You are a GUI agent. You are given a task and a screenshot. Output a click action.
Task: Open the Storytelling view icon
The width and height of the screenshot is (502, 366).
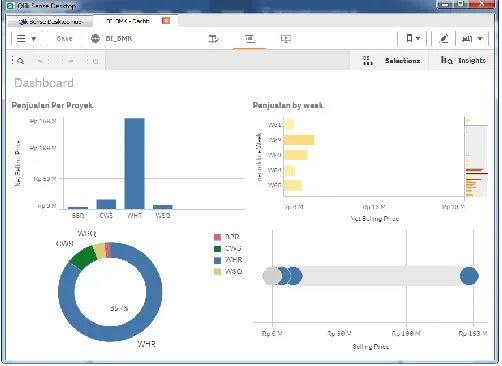(x=286, y=39)
